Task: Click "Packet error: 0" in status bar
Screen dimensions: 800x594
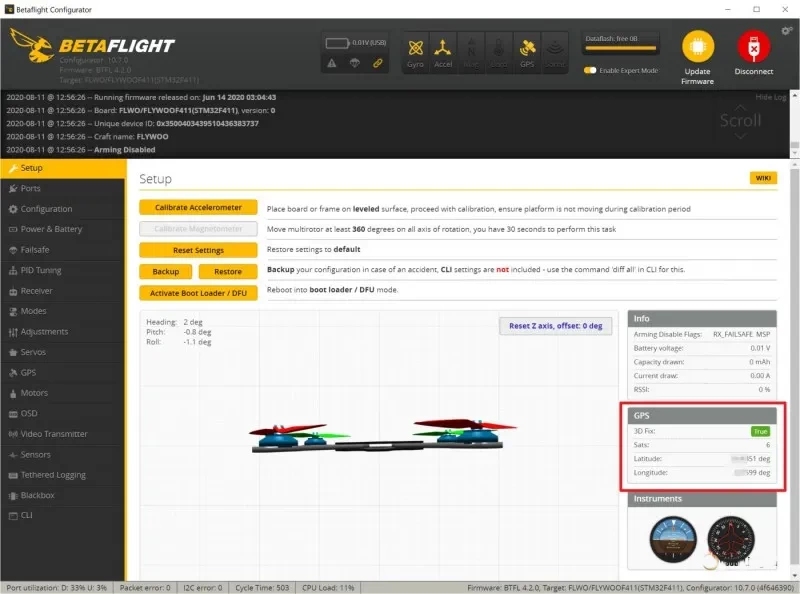Action: coord(145,588)
